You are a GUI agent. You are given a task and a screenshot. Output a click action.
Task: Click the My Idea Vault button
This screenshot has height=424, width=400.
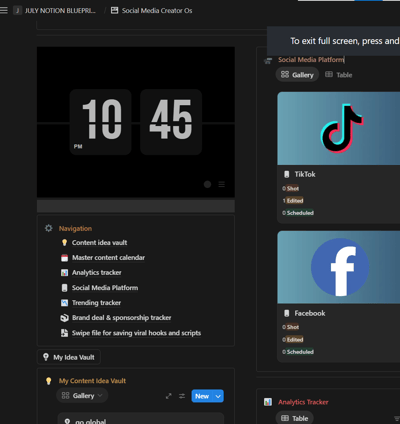[69, 357]
